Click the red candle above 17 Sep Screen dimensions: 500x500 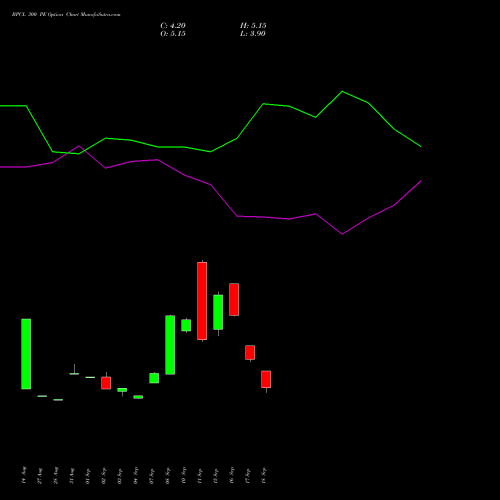[x=250, y=353]
